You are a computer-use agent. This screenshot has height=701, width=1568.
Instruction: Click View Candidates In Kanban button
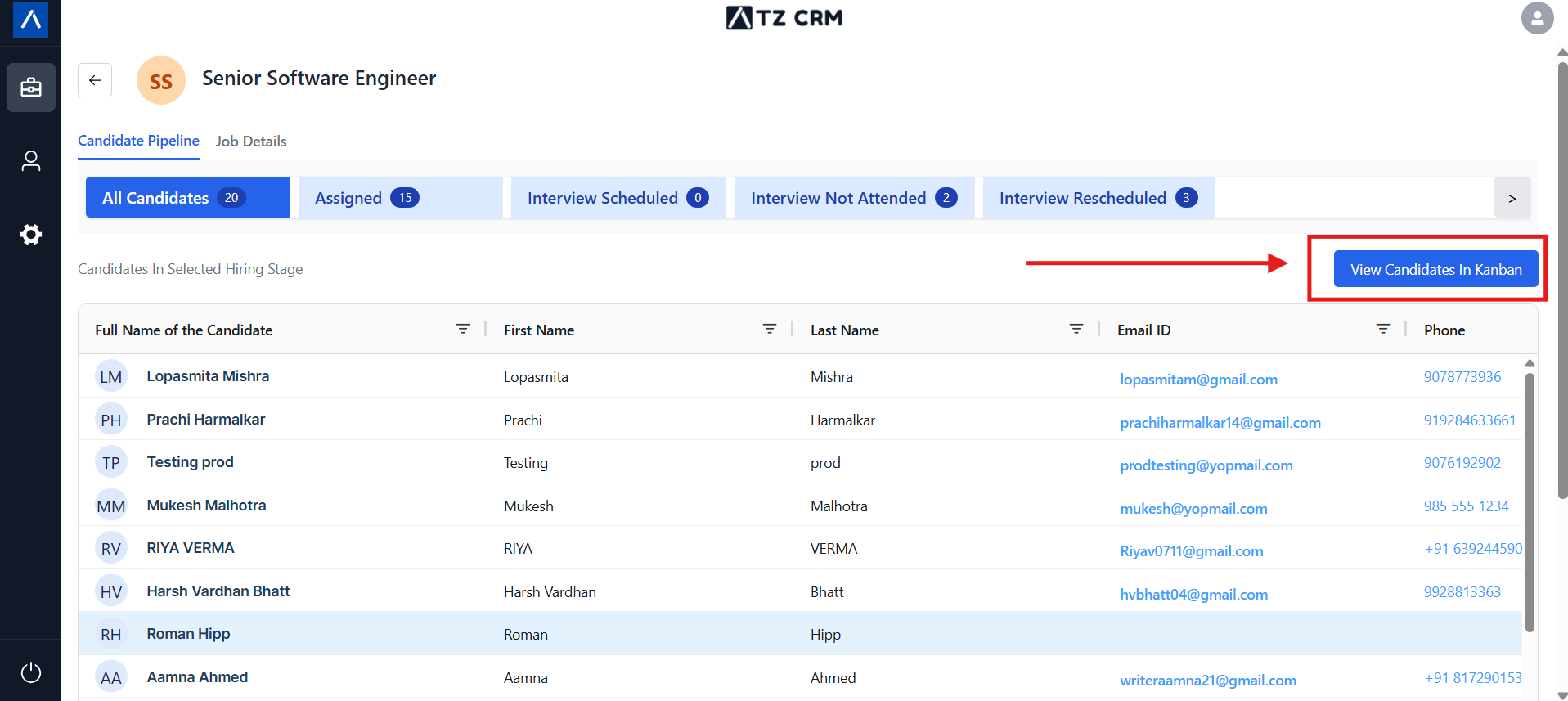[x=1435, y=269]
